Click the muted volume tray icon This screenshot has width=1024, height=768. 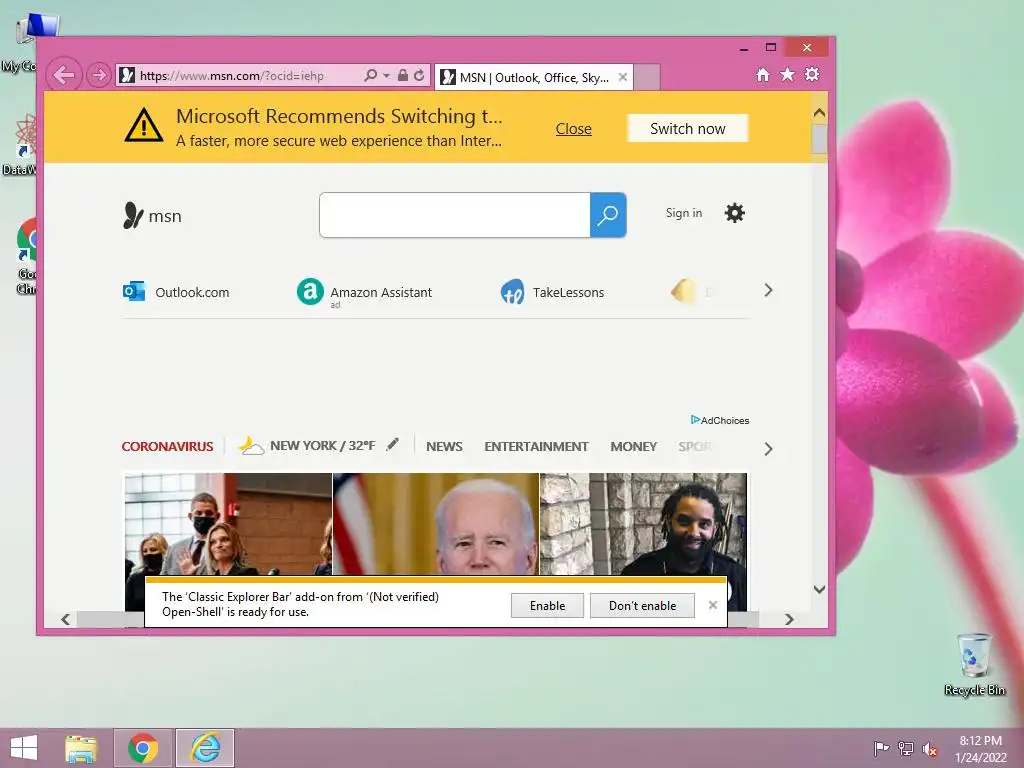930,749
